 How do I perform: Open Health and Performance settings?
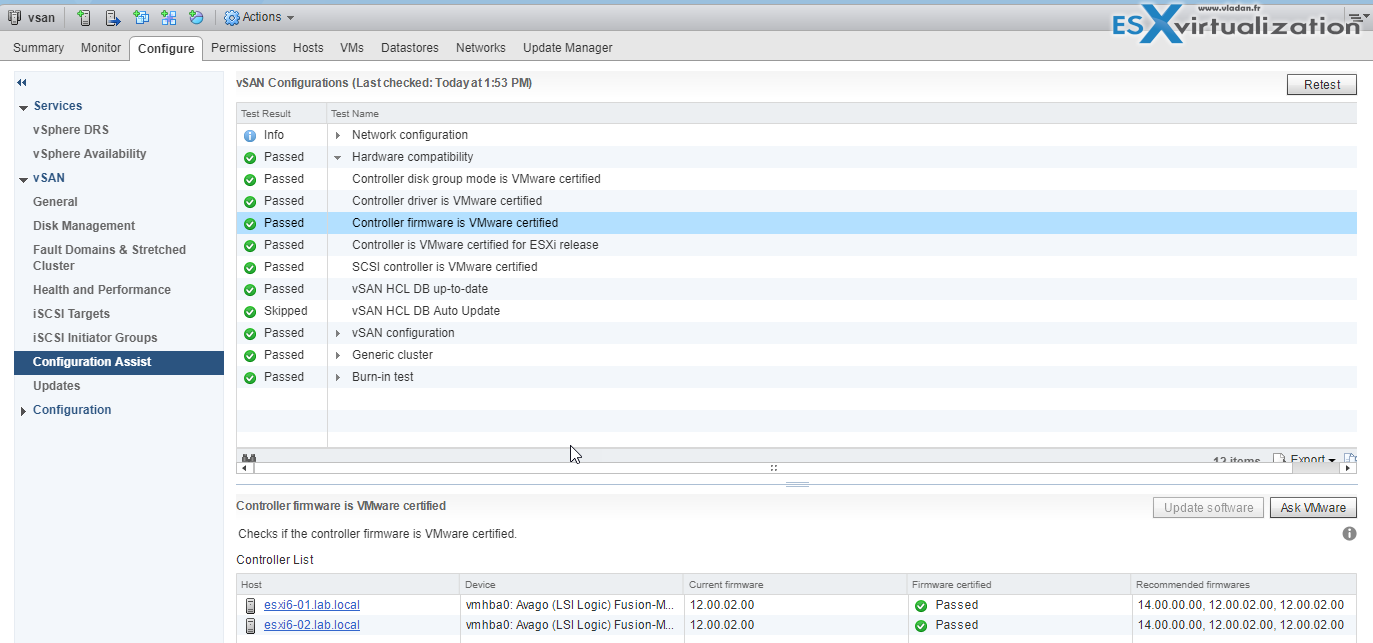pyautogui.click(x=102, y=290)
